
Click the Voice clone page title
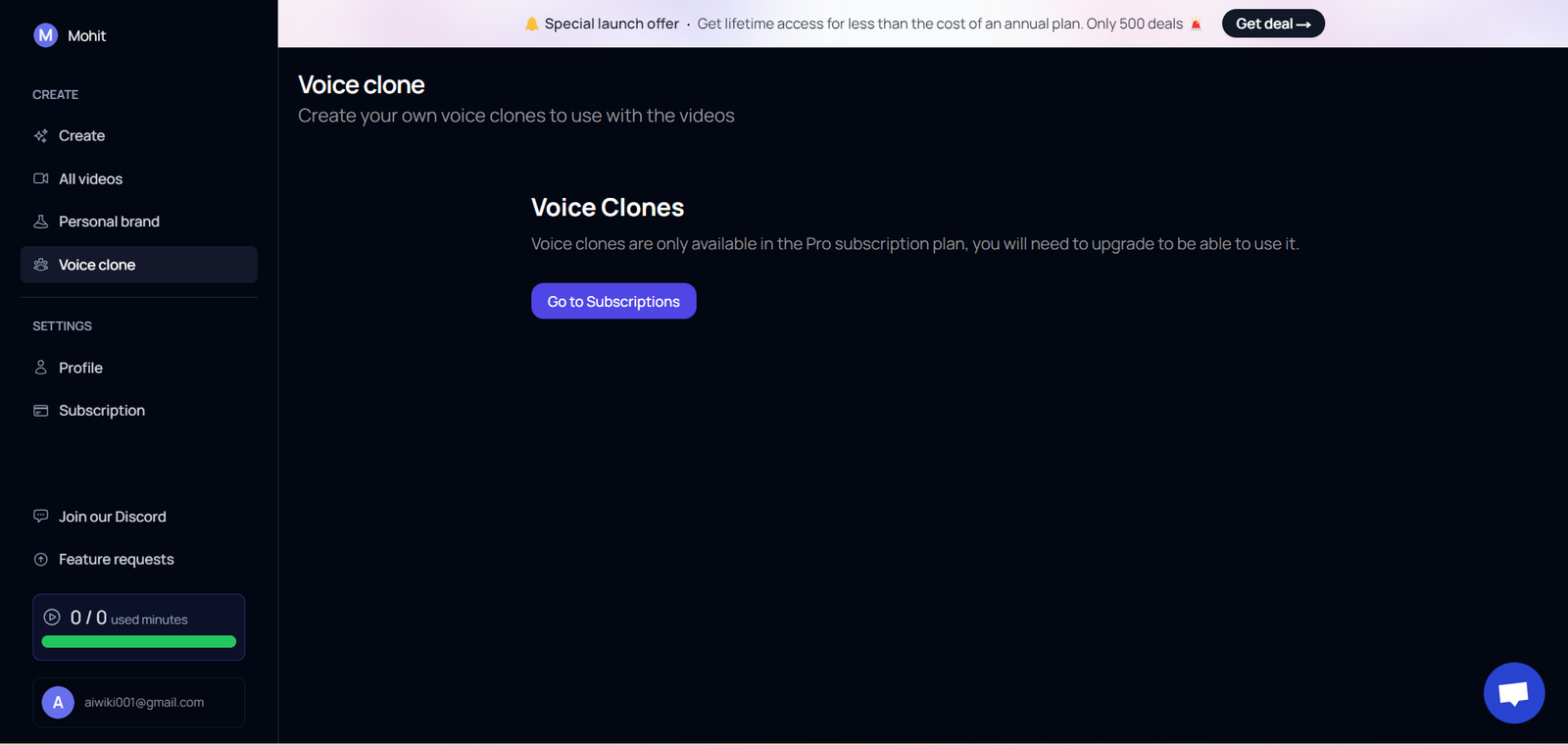click(x=362, y=85)
